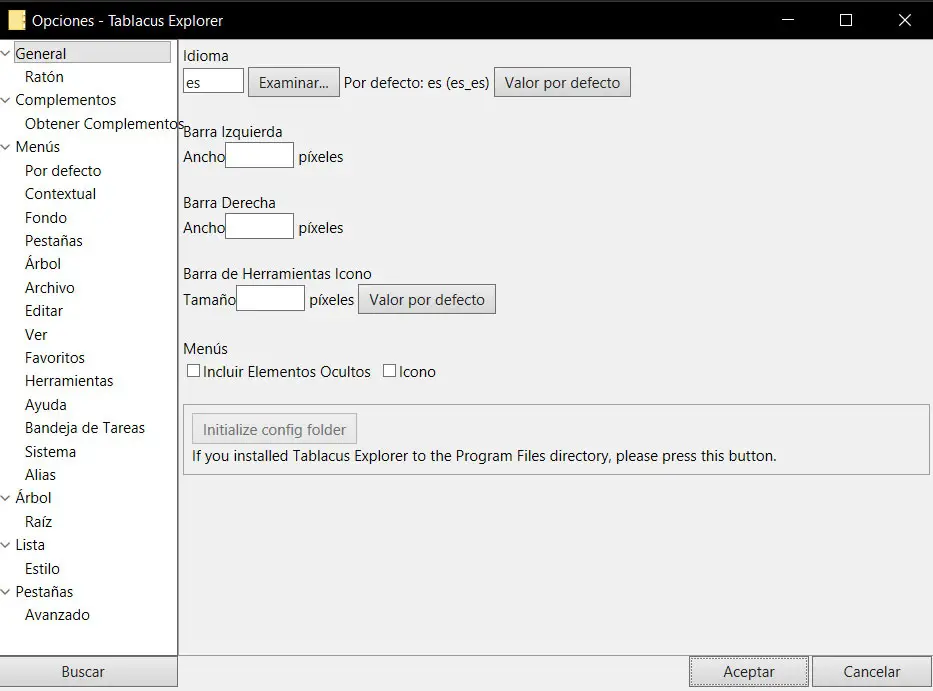This screenshot has width=933, height=691.
Task: Click Initialize config folder button
Action: (274, 429)
